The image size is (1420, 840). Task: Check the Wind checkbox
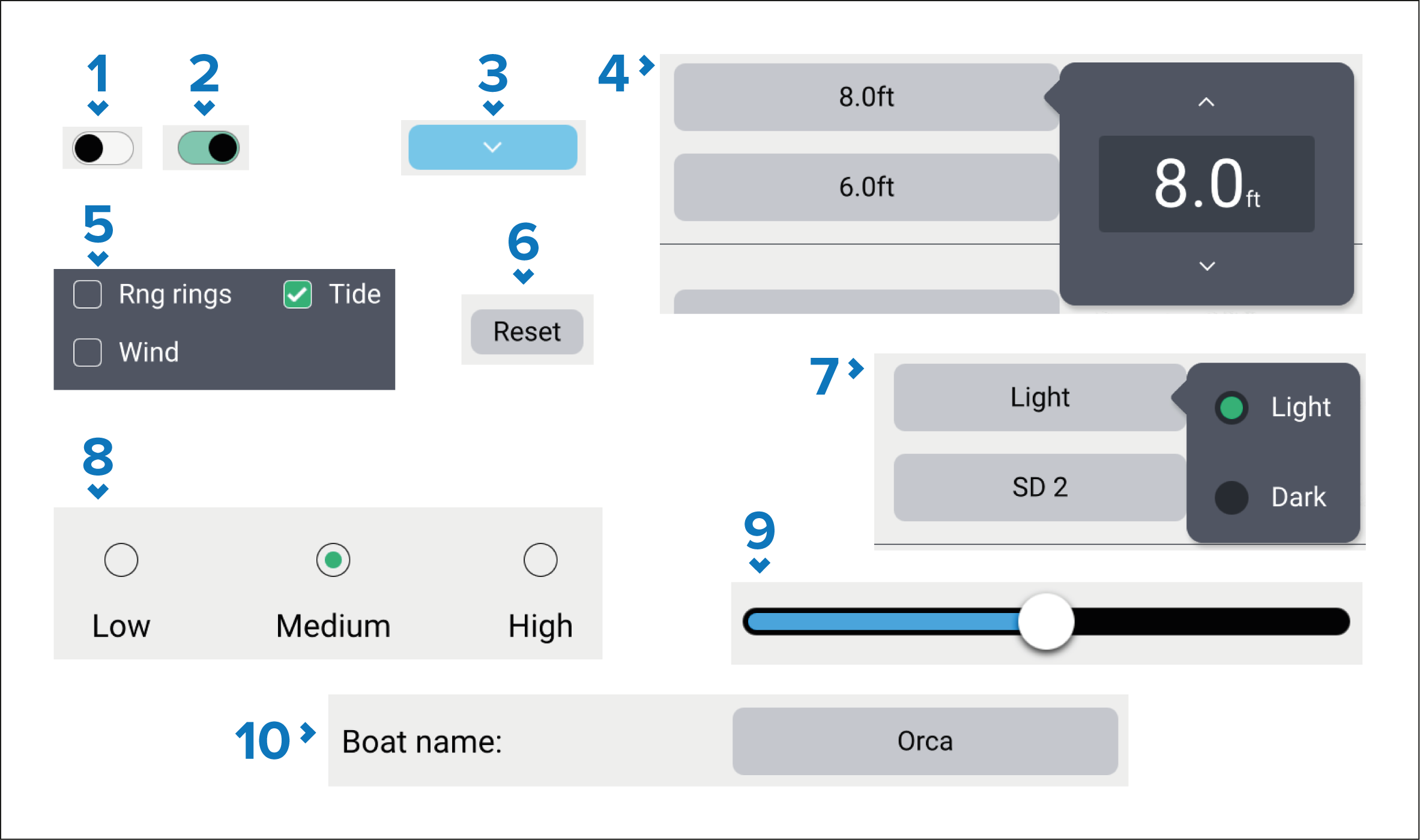point(88,352)
